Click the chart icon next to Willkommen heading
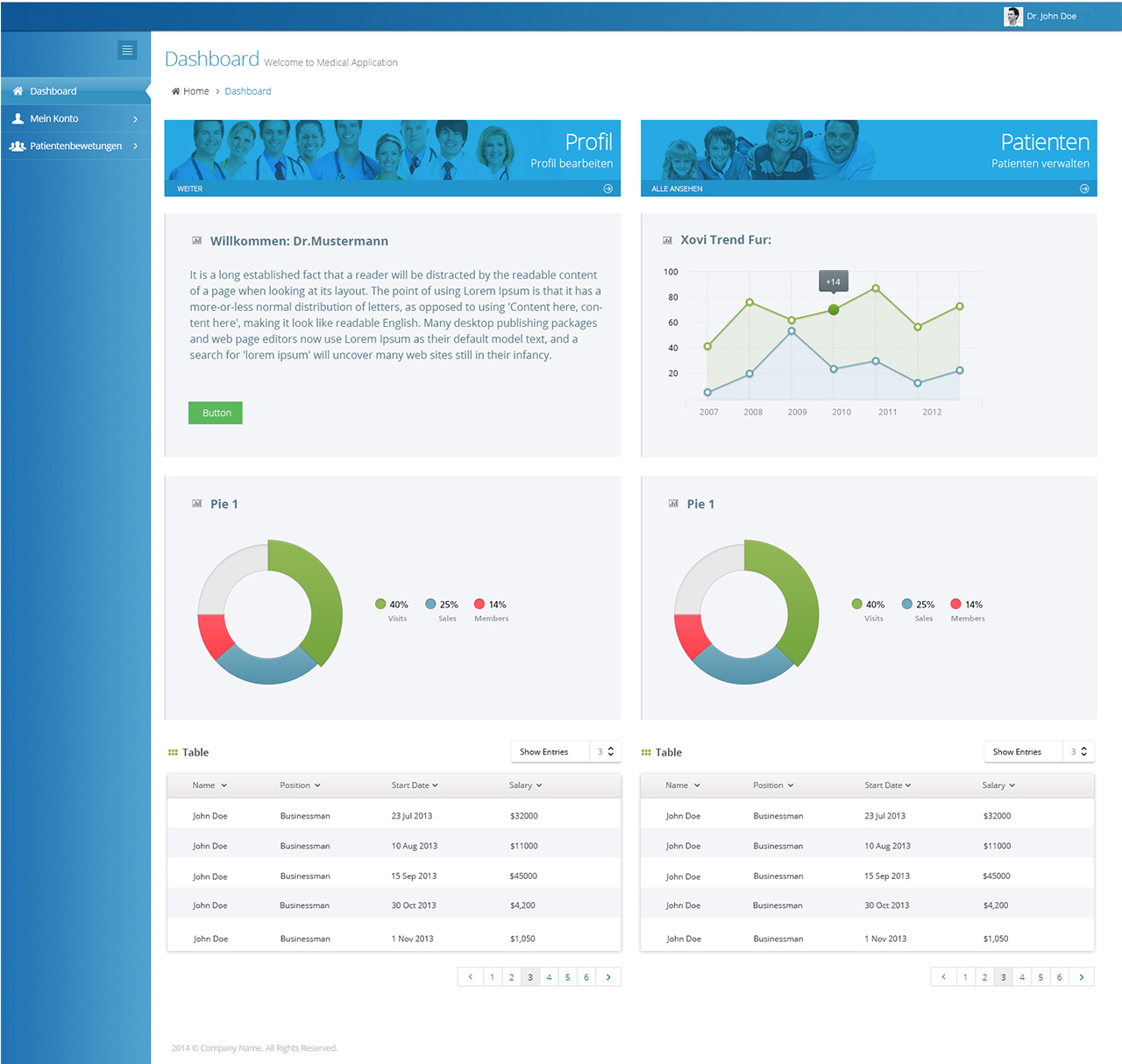 point(195,239)
